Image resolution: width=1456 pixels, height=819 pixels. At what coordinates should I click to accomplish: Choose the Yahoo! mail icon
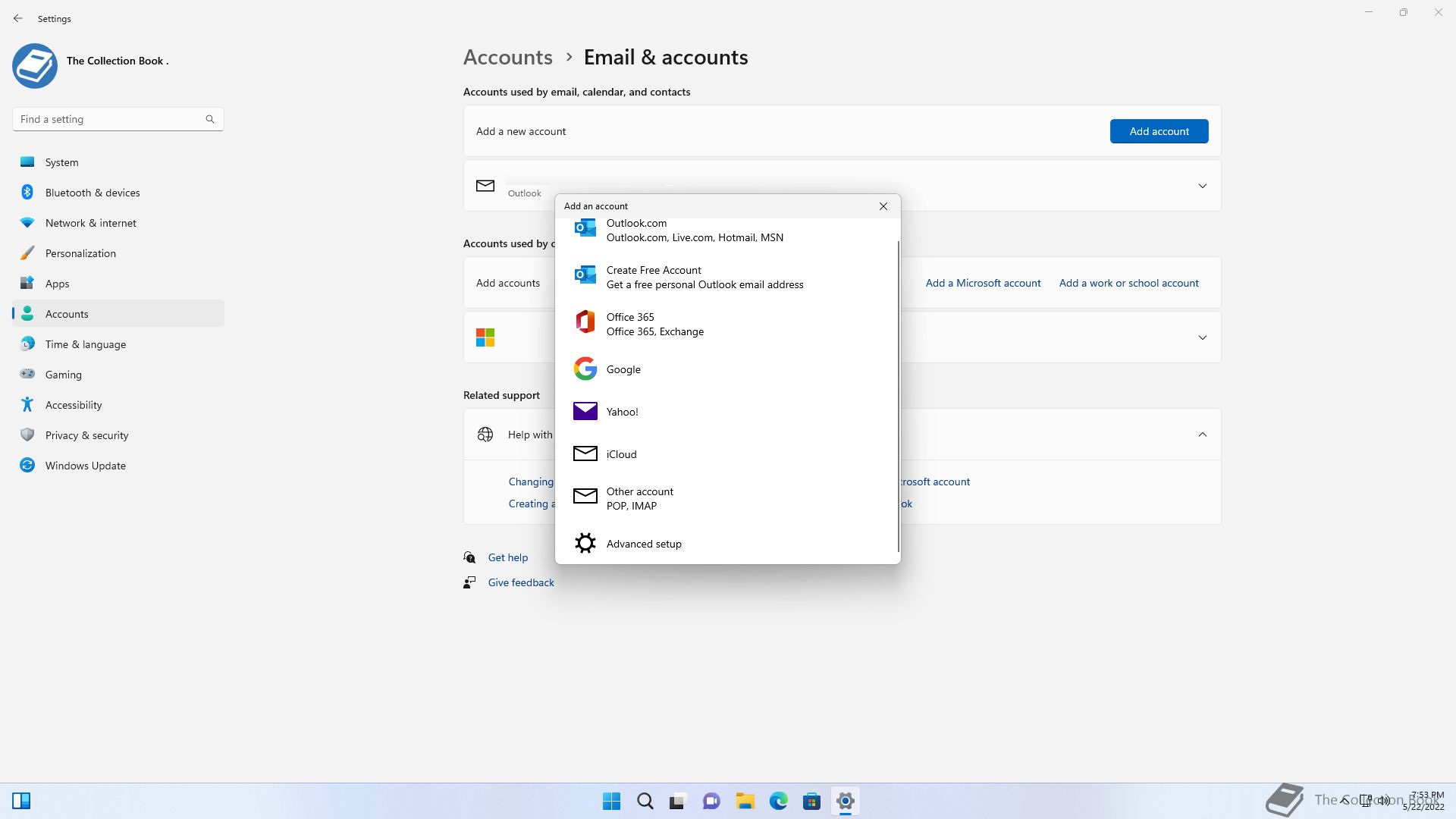coord(585,412)
